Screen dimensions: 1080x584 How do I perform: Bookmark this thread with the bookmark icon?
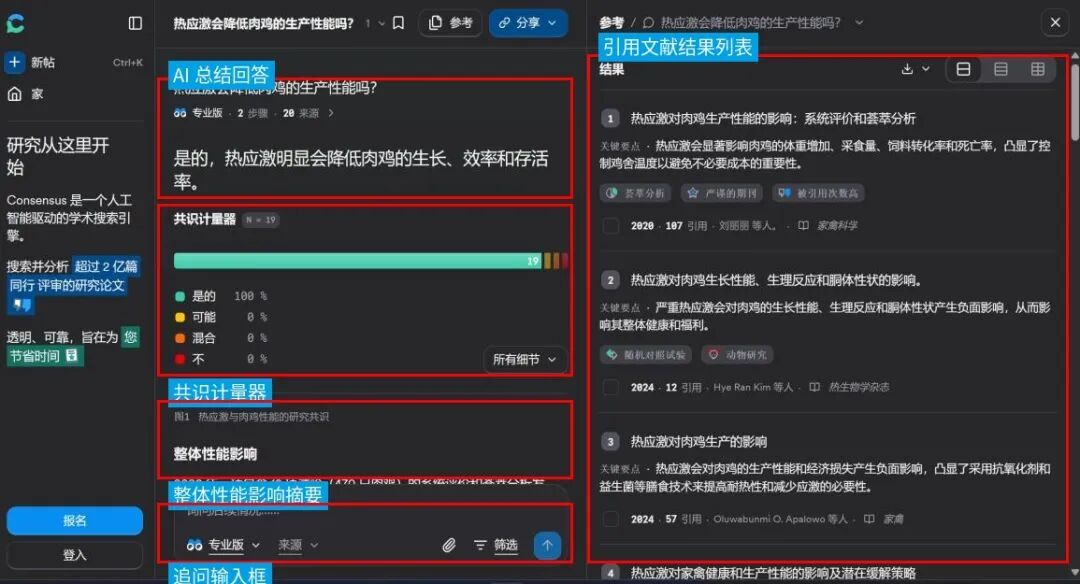pyautogui.click(x=398, y=23)
